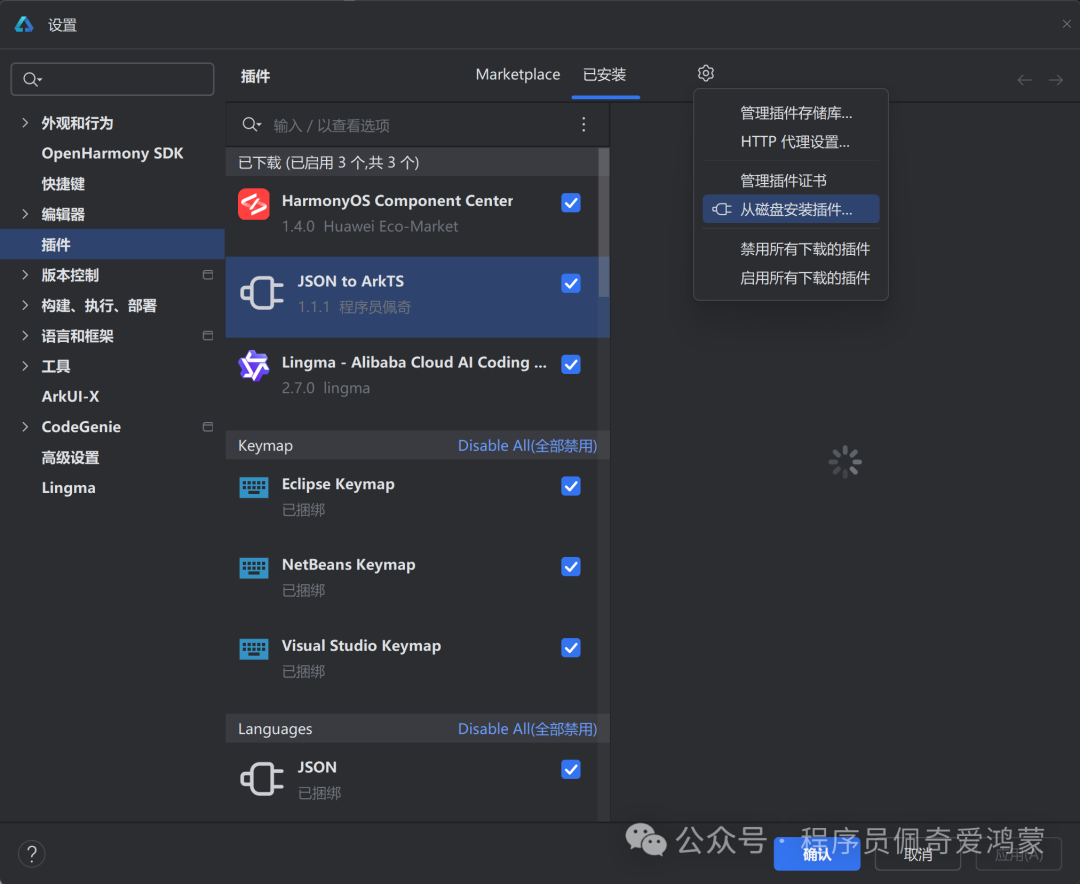
Task: Choose 禁用所有下载的插件 menu entry
Action: click(791, 249)
